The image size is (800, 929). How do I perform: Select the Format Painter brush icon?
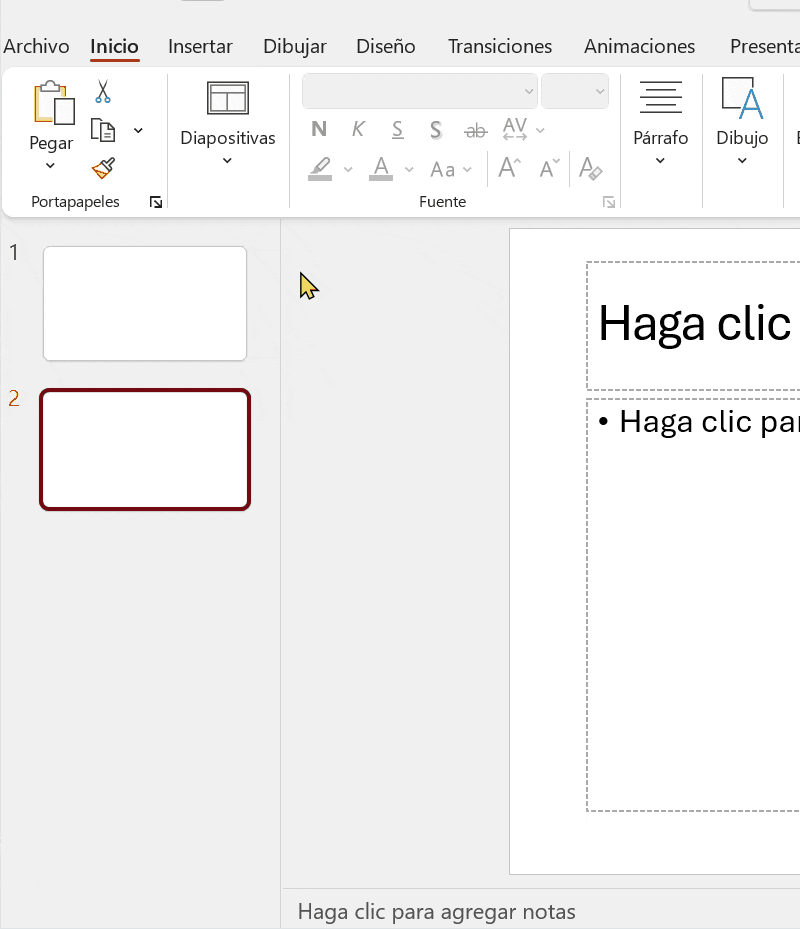click(103, 167)
